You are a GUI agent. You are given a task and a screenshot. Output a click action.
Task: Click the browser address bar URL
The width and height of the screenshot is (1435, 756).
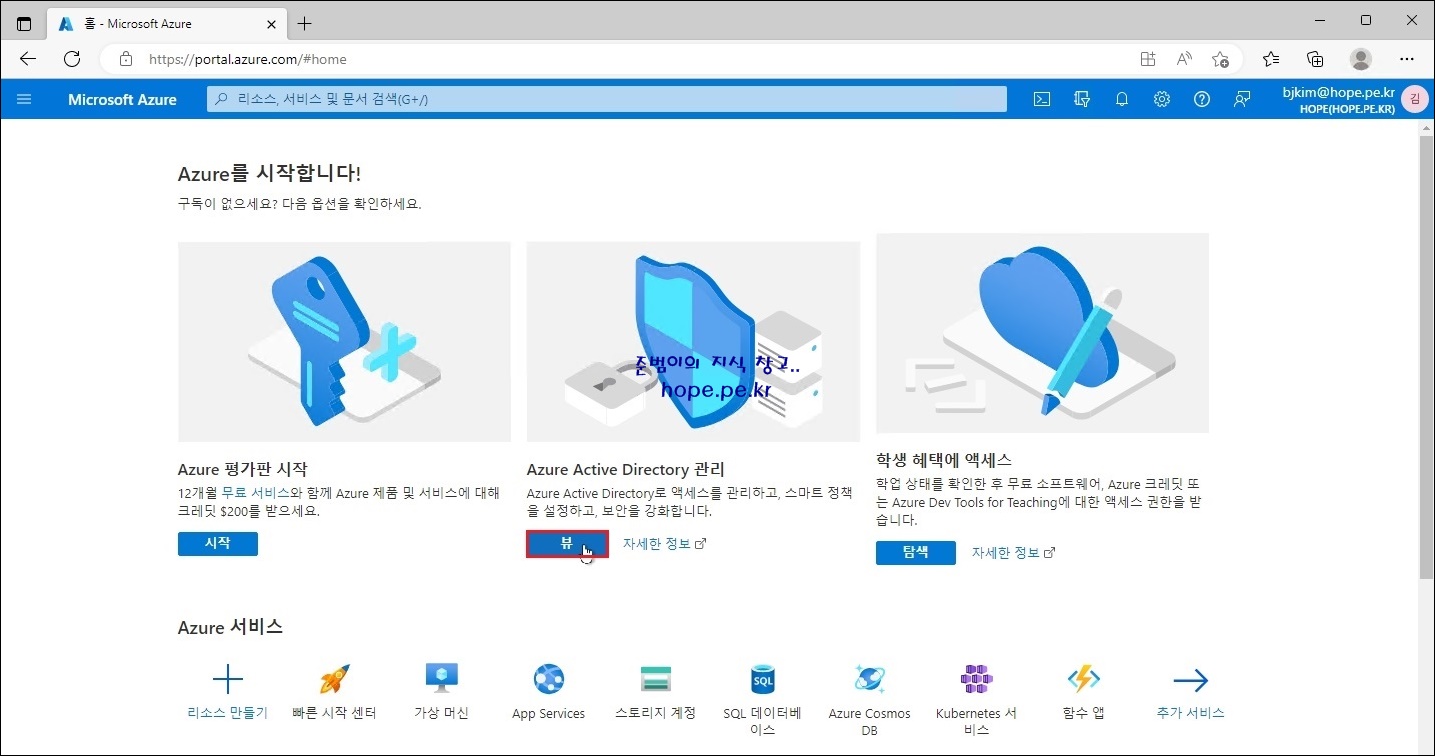point(247,59)
